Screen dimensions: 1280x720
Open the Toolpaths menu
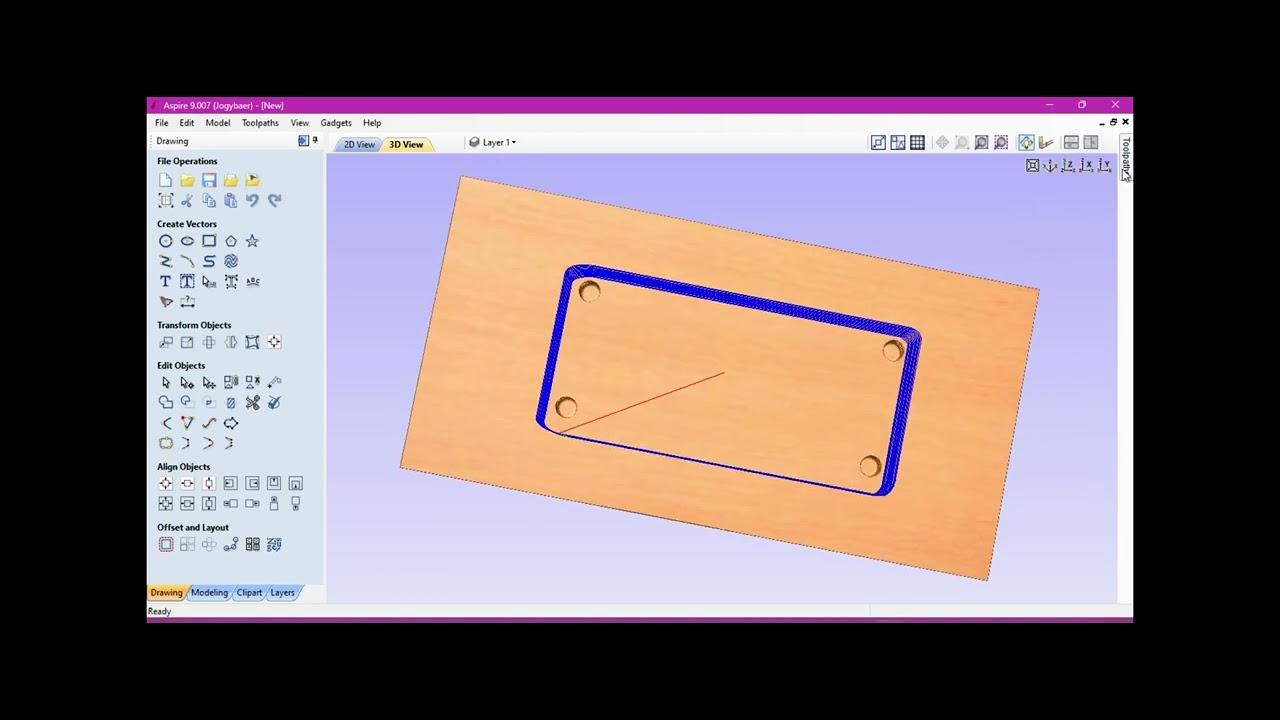pos(260,123)
